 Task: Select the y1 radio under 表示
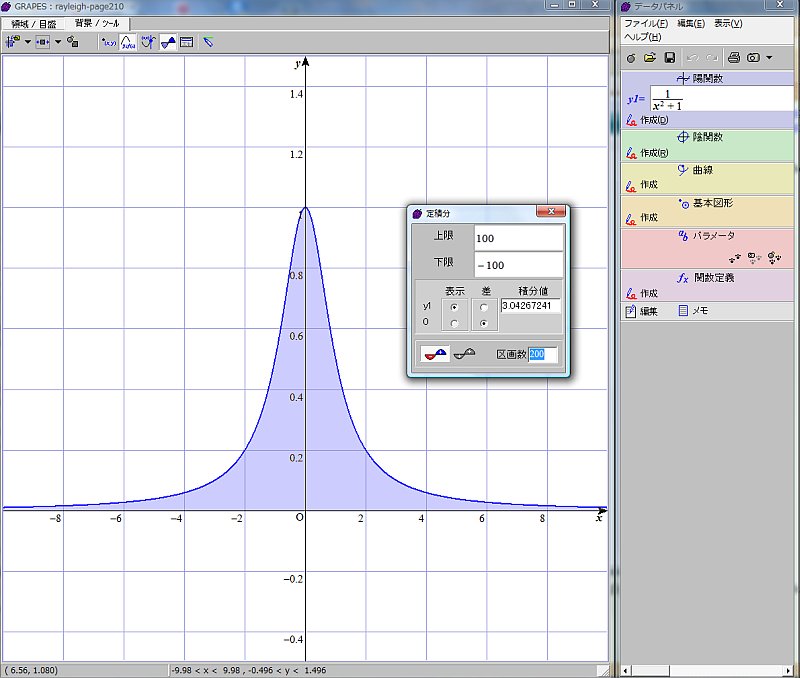pyautogui.click(x=455, y=306)
